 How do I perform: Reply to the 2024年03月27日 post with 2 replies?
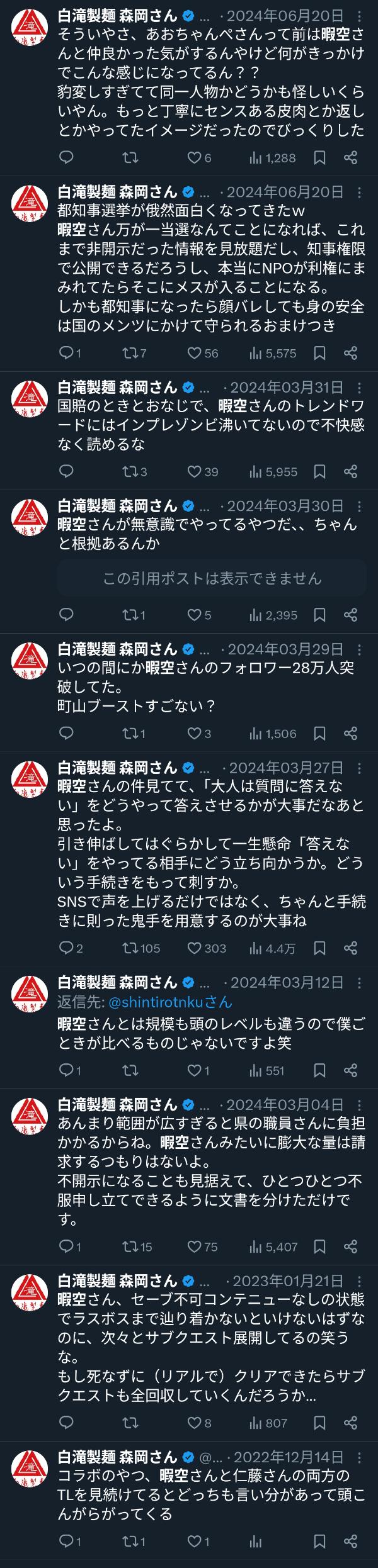(66, 948)
